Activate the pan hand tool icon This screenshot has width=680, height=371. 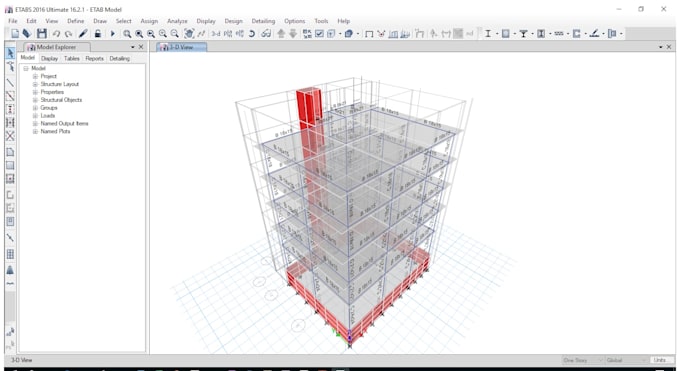click(x=189, y=33)
